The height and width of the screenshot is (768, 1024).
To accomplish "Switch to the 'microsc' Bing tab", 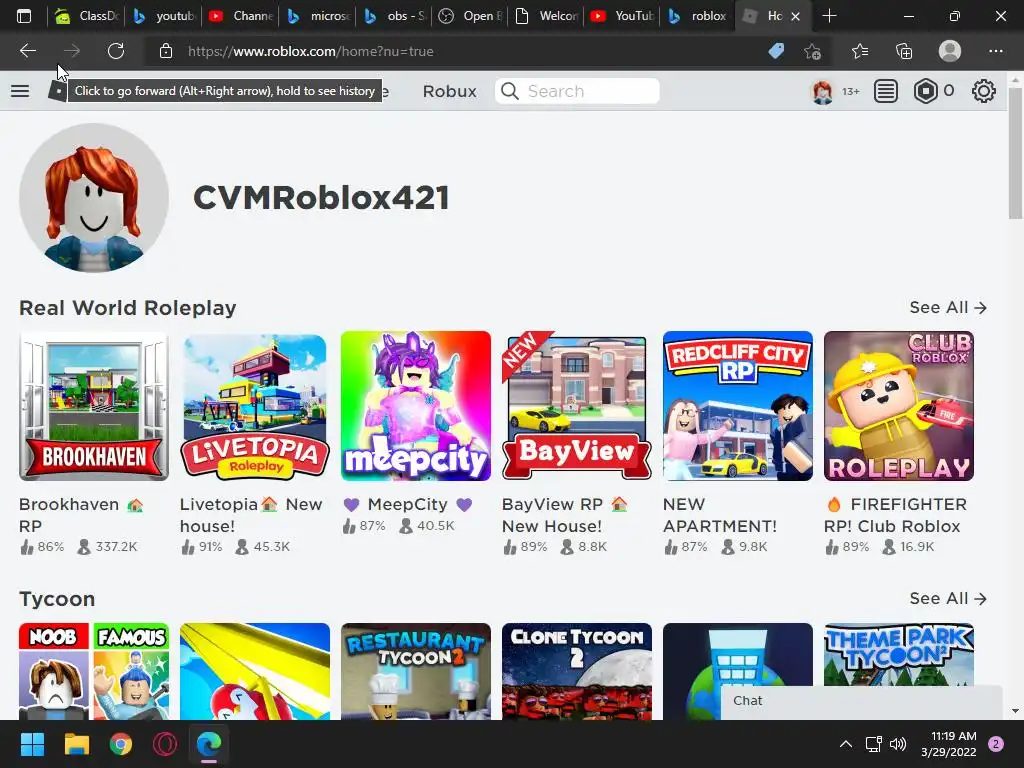I will pos(318,16).
